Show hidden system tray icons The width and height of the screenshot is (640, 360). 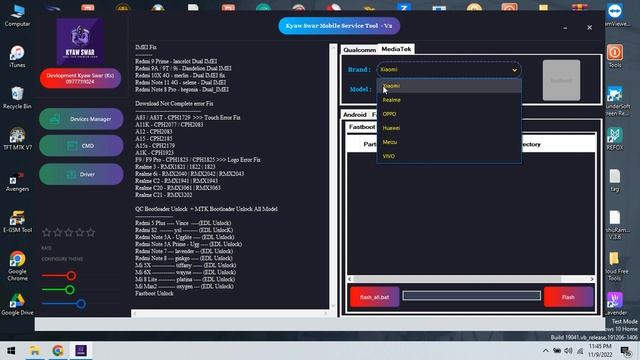(545, 351)
